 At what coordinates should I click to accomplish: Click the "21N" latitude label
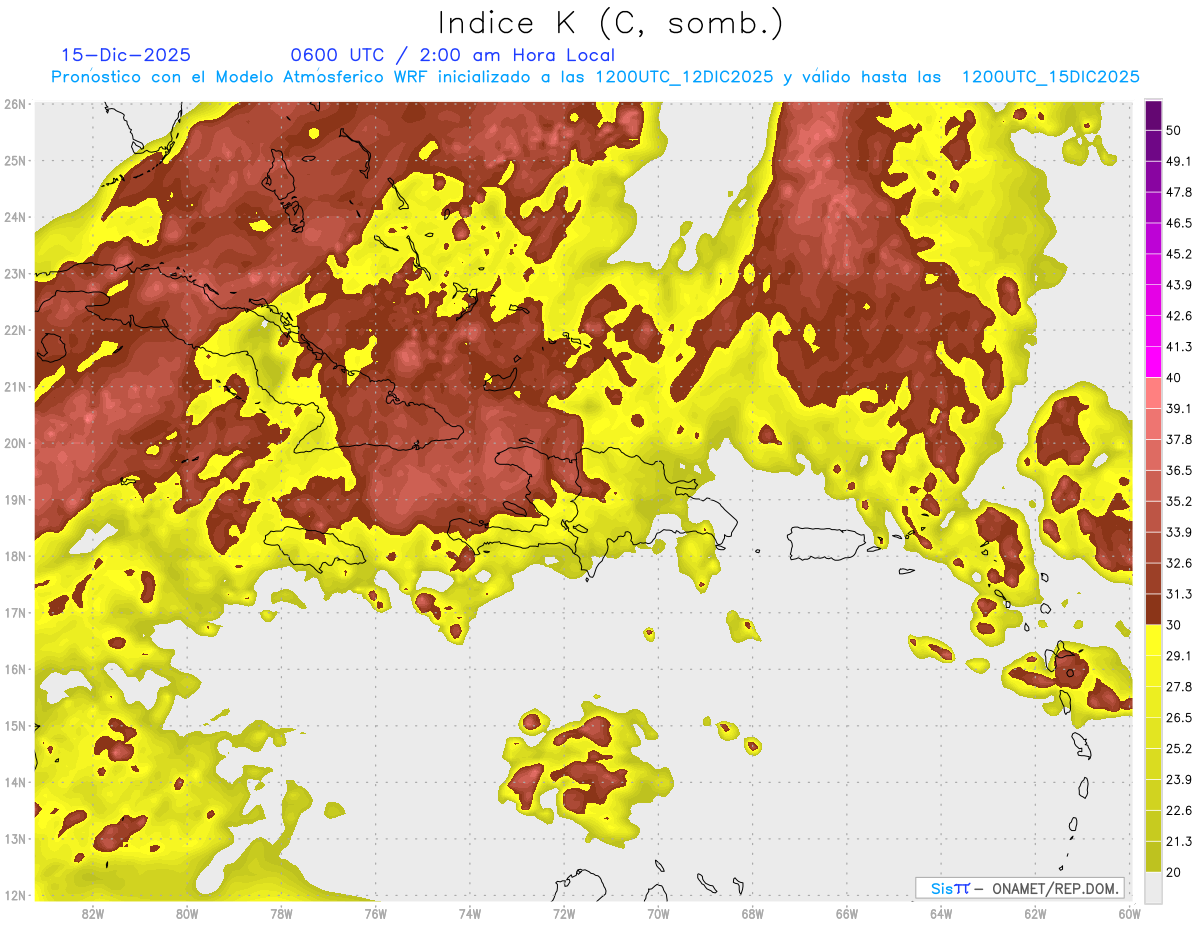click(14, 387)
